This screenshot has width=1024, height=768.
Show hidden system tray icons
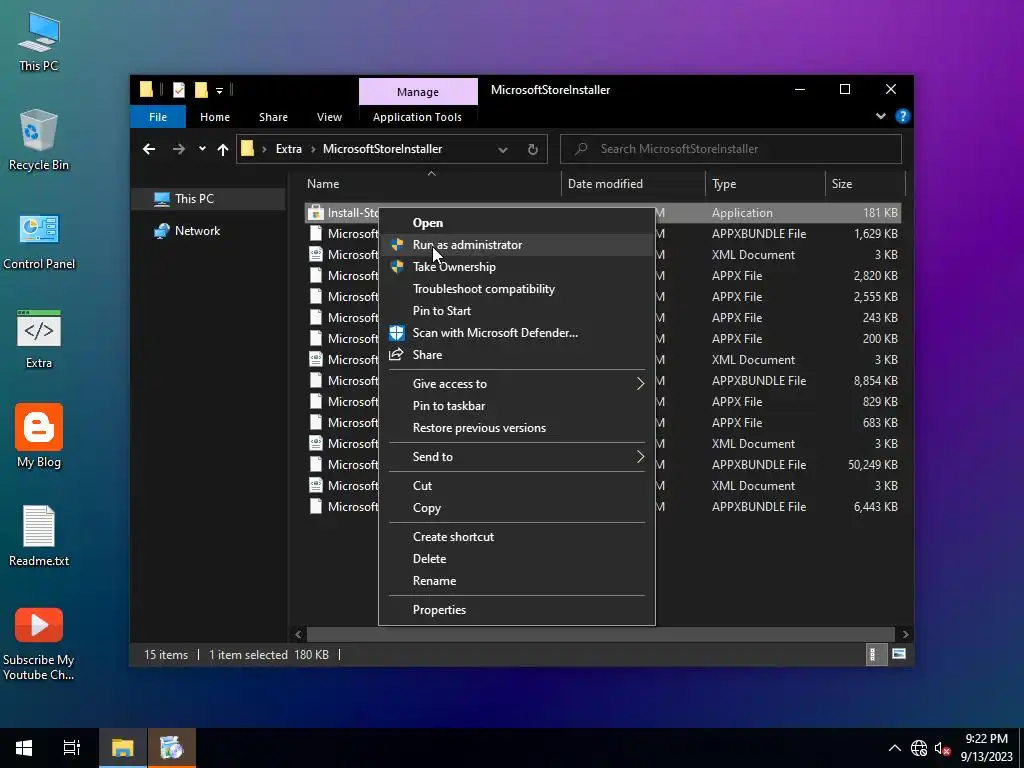coord(895,748)
